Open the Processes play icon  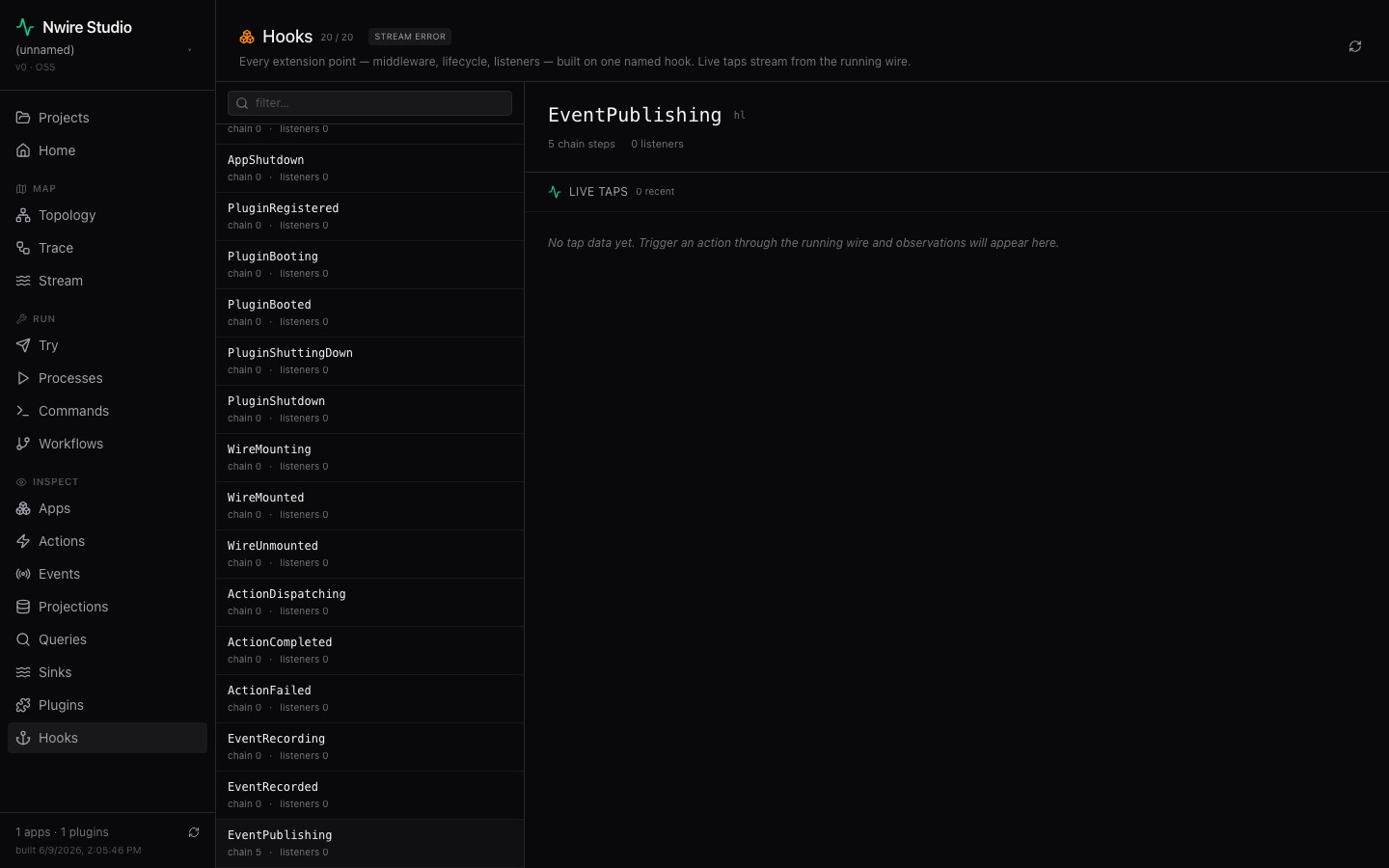click(x=23, y=378)
